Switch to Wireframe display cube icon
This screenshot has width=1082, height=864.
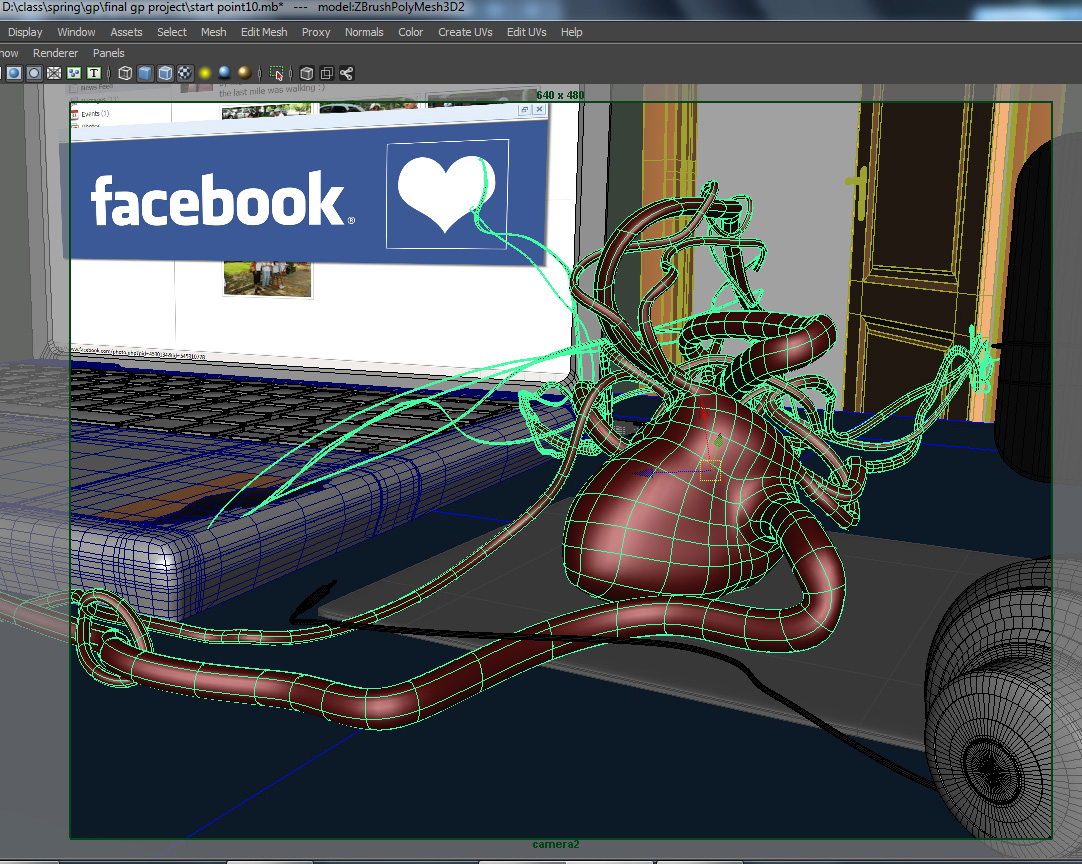click(x=125, y=73)
